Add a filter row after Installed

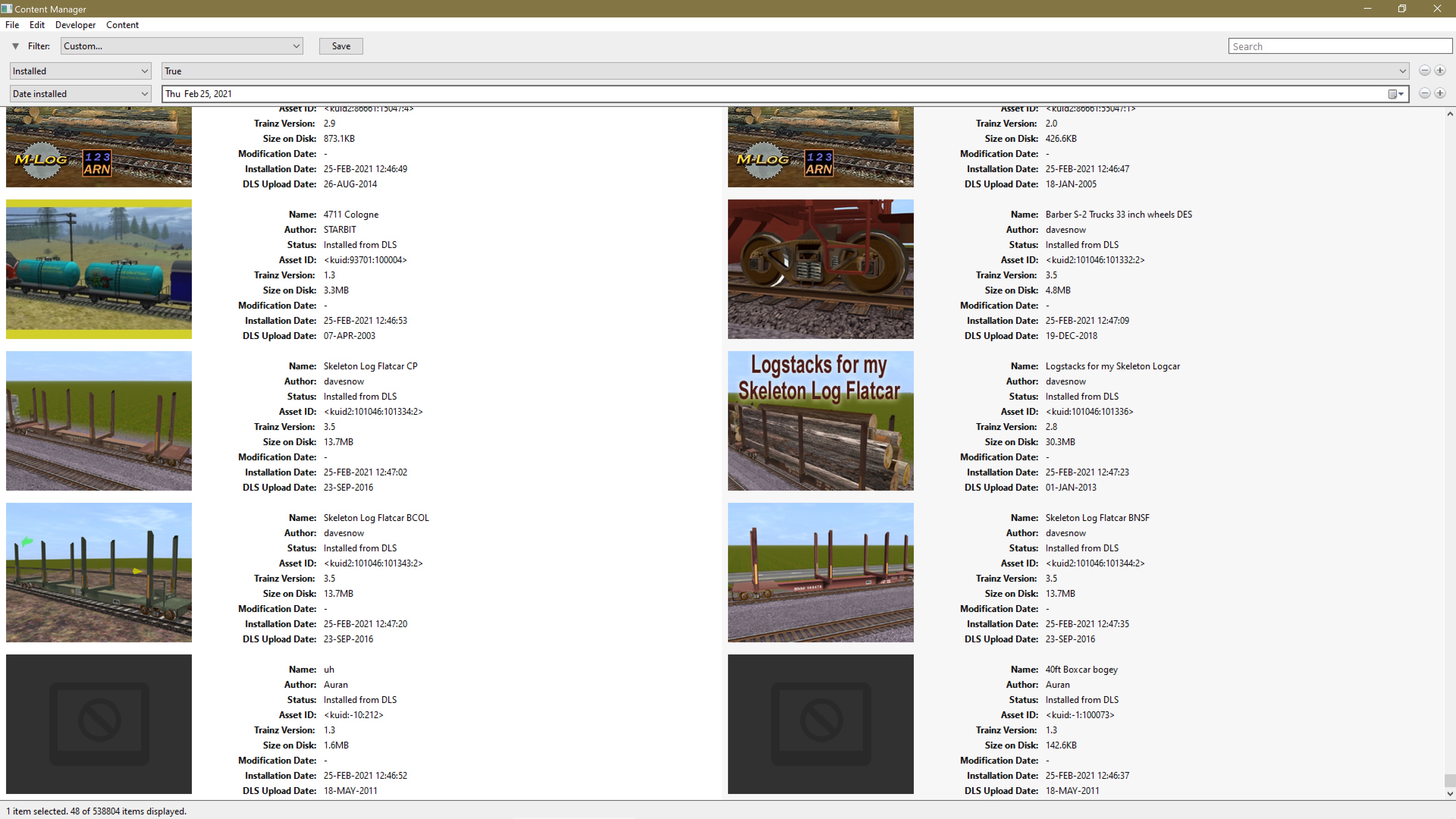[1440, 71]
